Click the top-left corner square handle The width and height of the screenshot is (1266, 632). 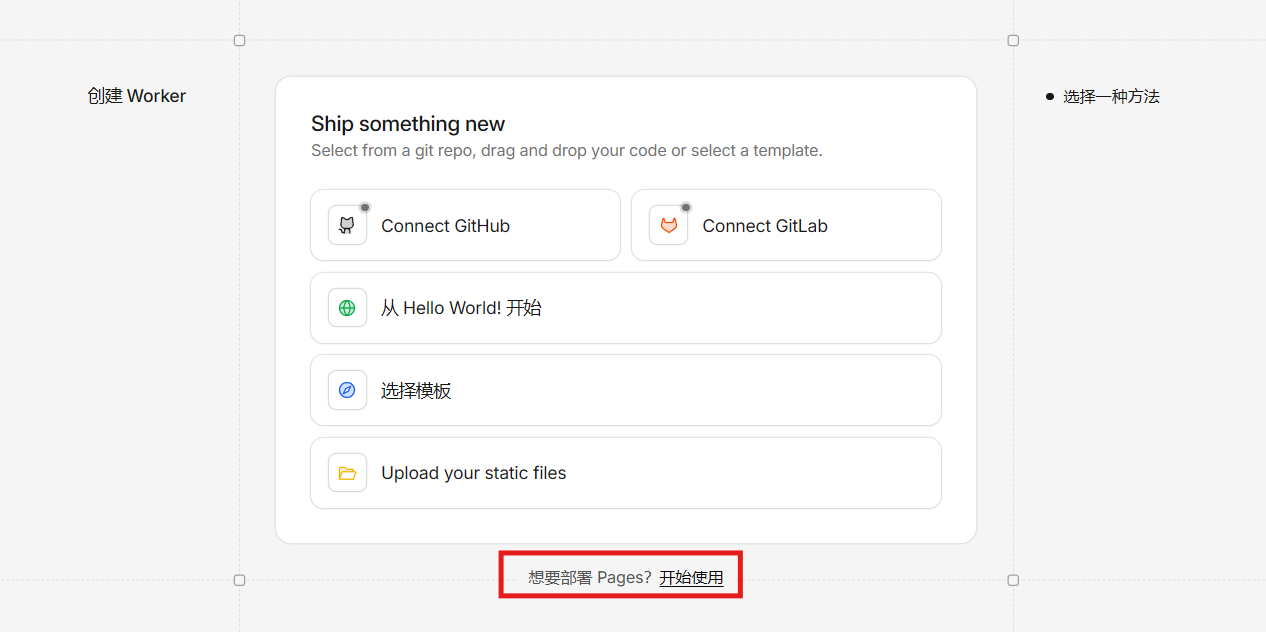pos(239,41)
